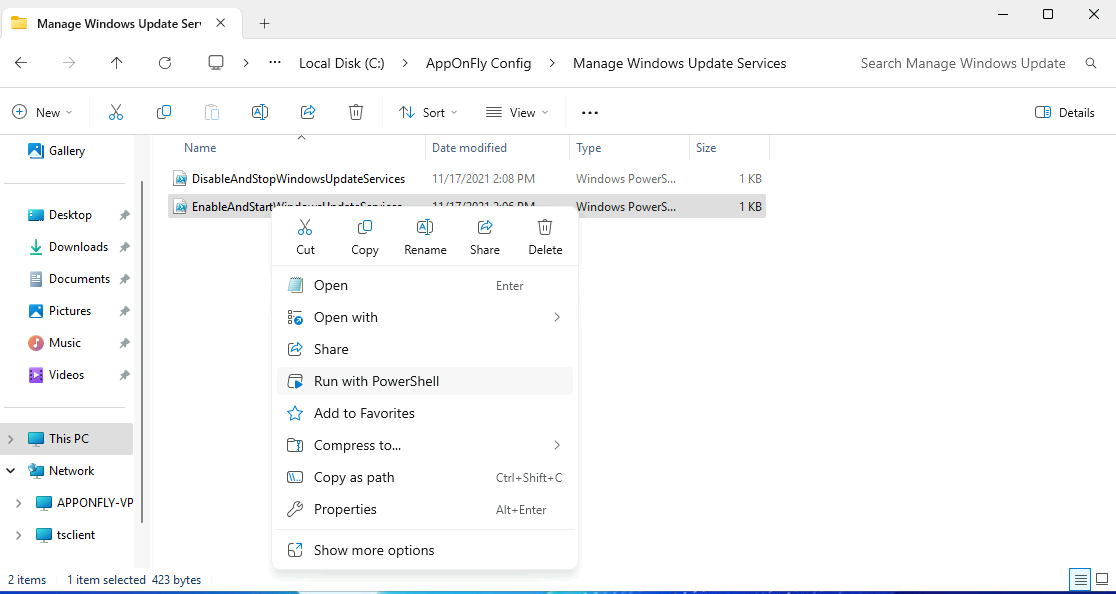Run the script with PowerShell
Image resolution: width=1116 pixels, height=594 pixels.
pyautogui.click(x=375, y=381)
